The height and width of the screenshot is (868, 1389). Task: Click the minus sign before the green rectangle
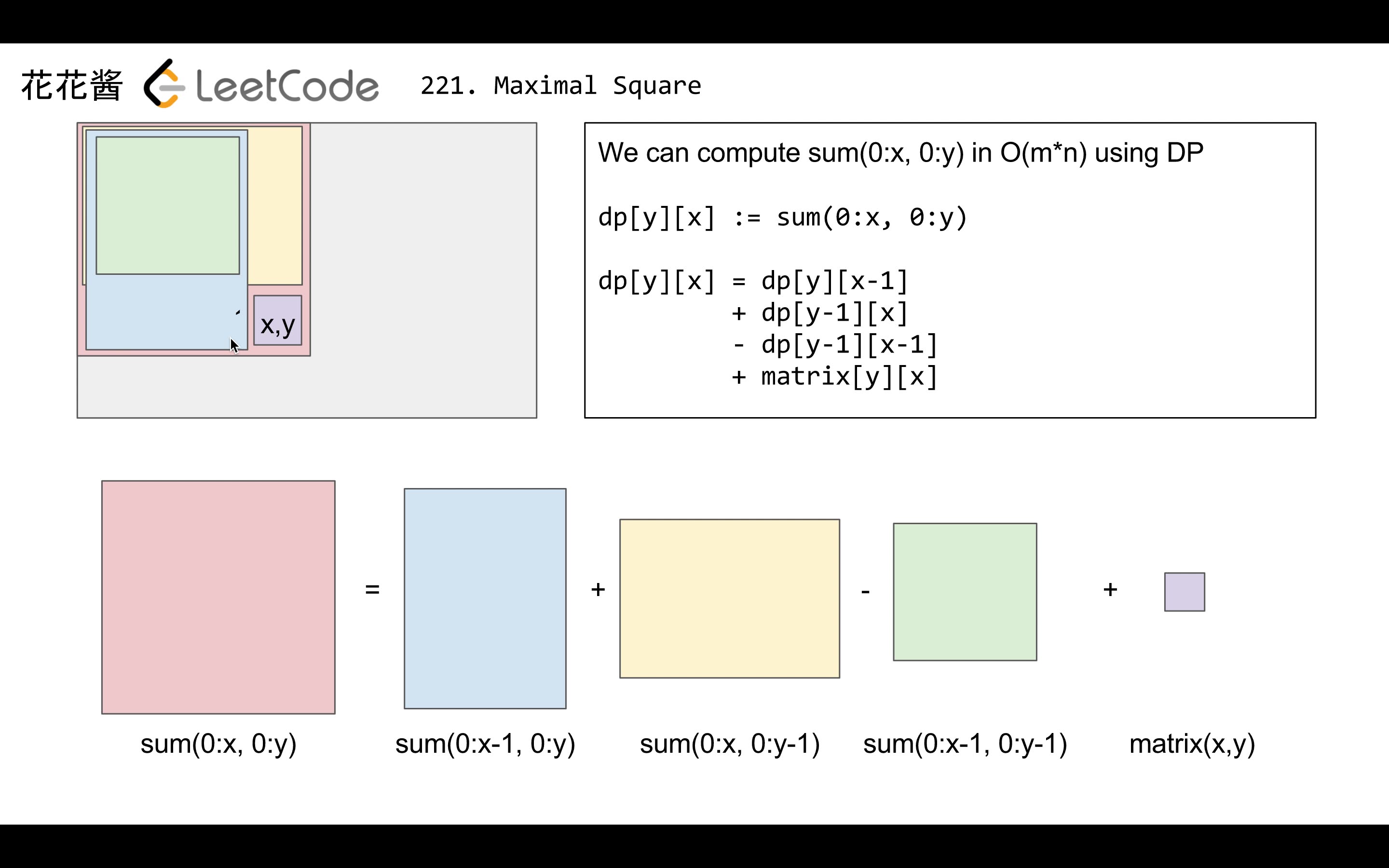(866, 591)
